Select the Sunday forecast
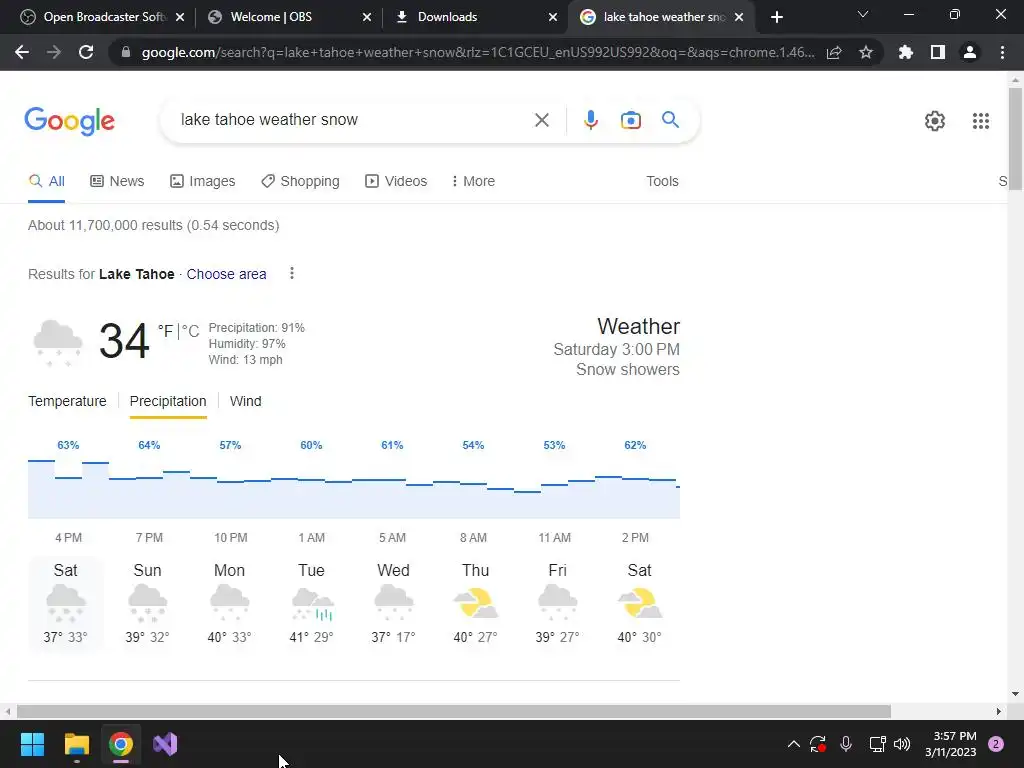This screenshot has height=768, width=1024. [148, 603]
